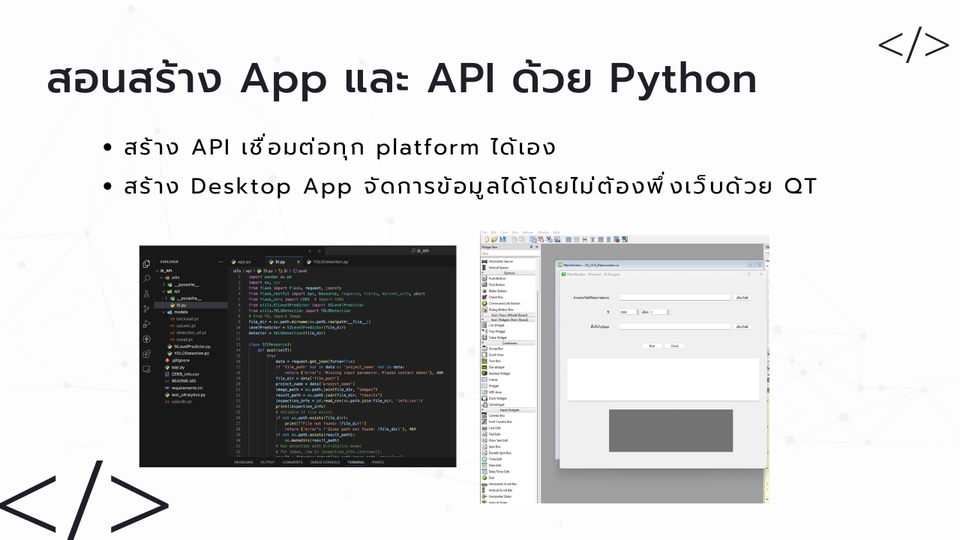Click the Save icon in Qt Designer toolbar
This screenshot has height=540, width=960.
coord(503,239)
